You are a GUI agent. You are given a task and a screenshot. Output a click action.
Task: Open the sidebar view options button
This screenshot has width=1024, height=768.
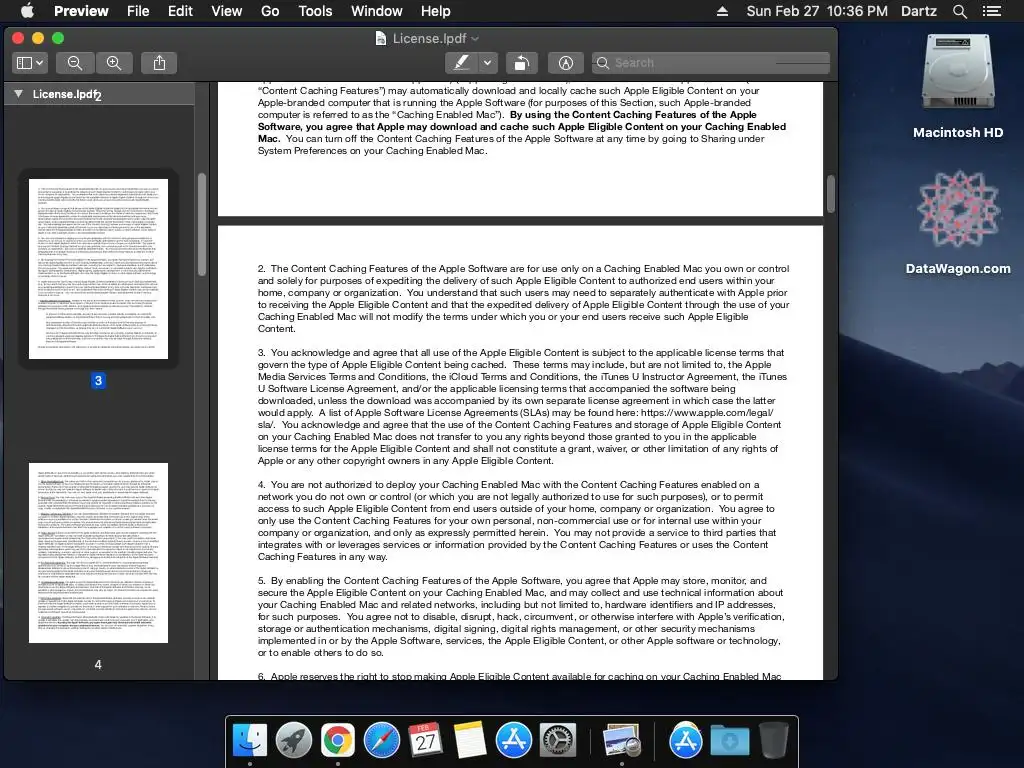tap(29, 63)
